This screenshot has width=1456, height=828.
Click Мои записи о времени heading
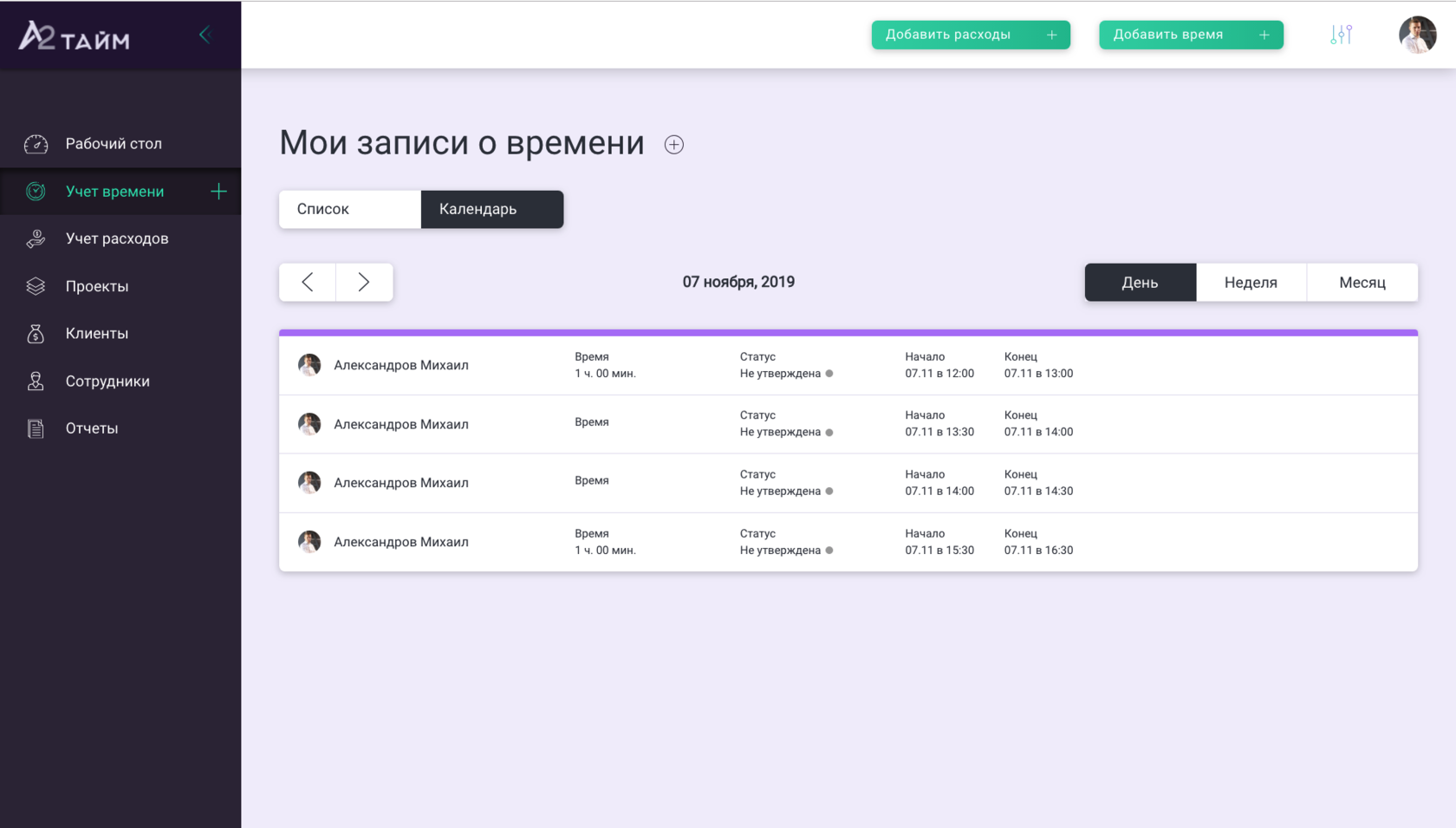462,143
